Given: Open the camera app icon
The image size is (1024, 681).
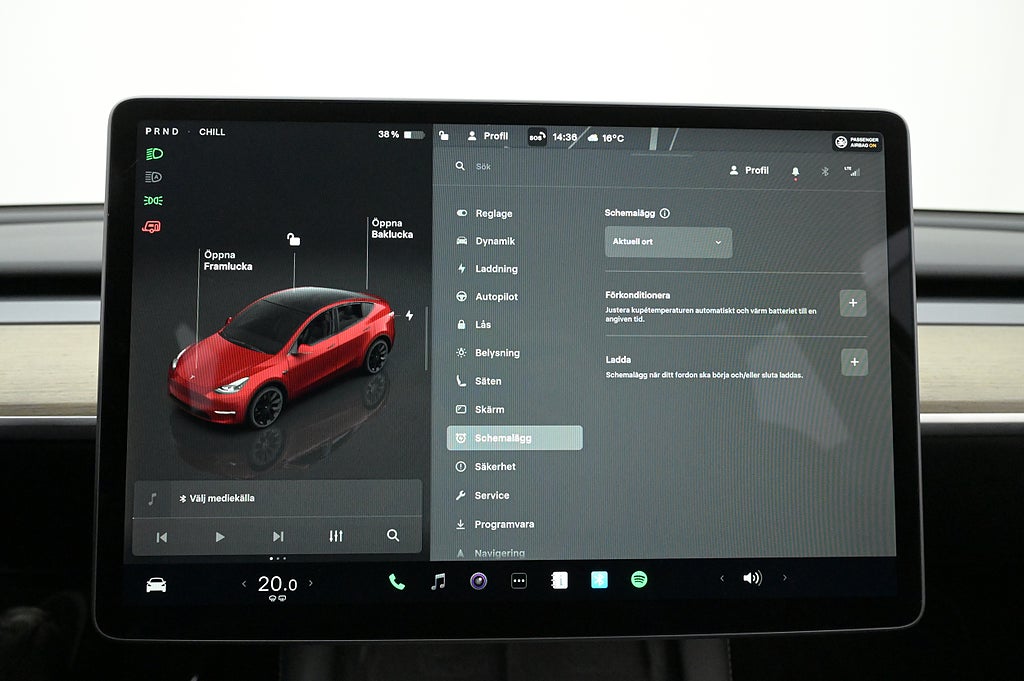Looking at the screenshot, I should [479, 581].
